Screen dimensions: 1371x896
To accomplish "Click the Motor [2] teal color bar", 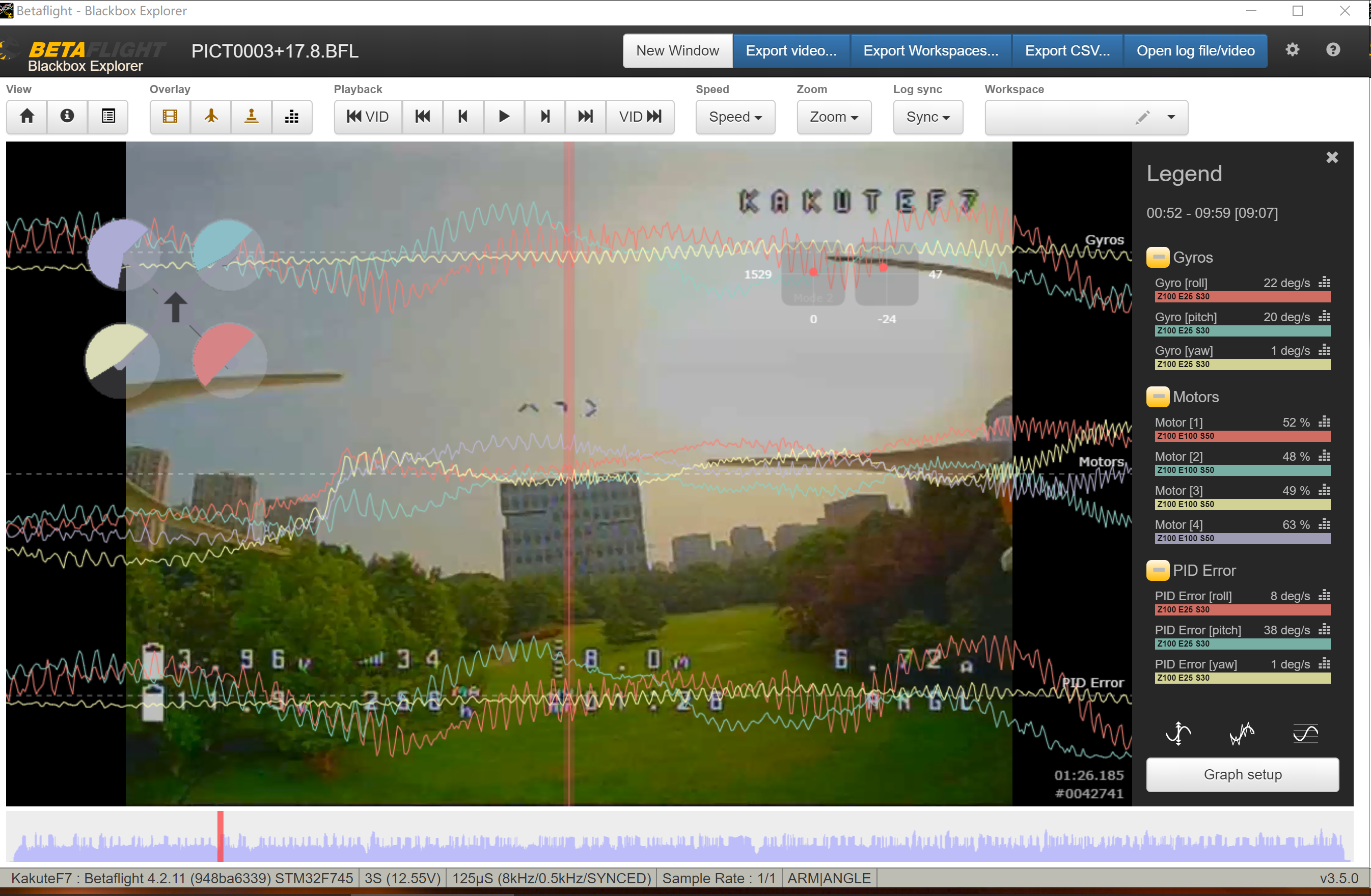I will 1243,470.
